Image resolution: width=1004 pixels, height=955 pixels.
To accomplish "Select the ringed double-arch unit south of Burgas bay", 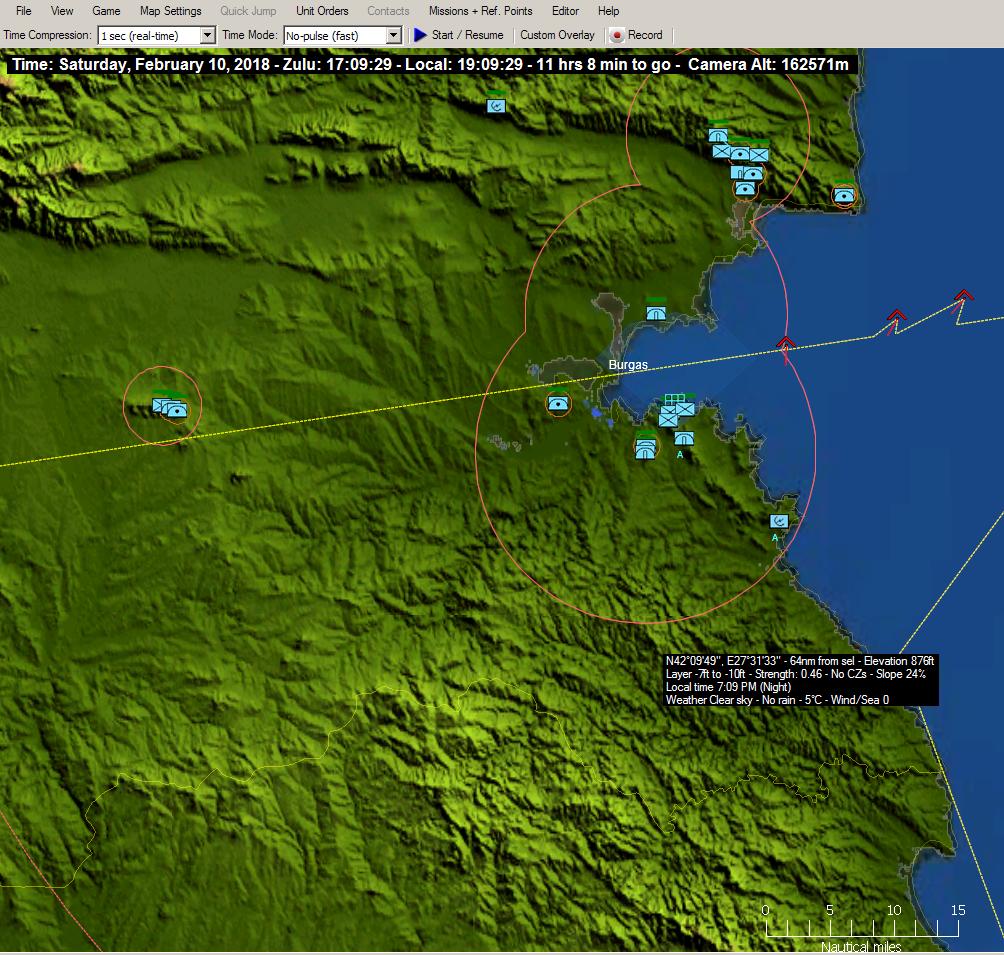I will (x=646, y=449).
